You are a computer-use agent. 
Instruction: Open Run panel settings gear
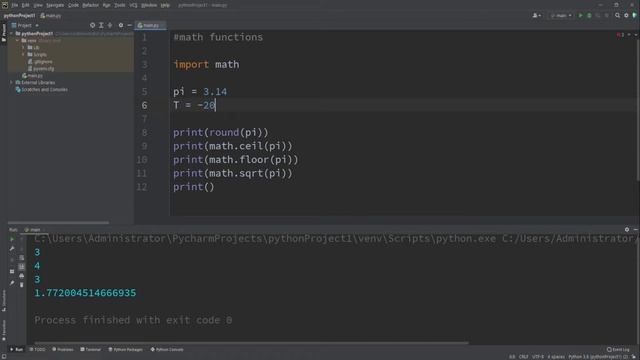point(627,230)
